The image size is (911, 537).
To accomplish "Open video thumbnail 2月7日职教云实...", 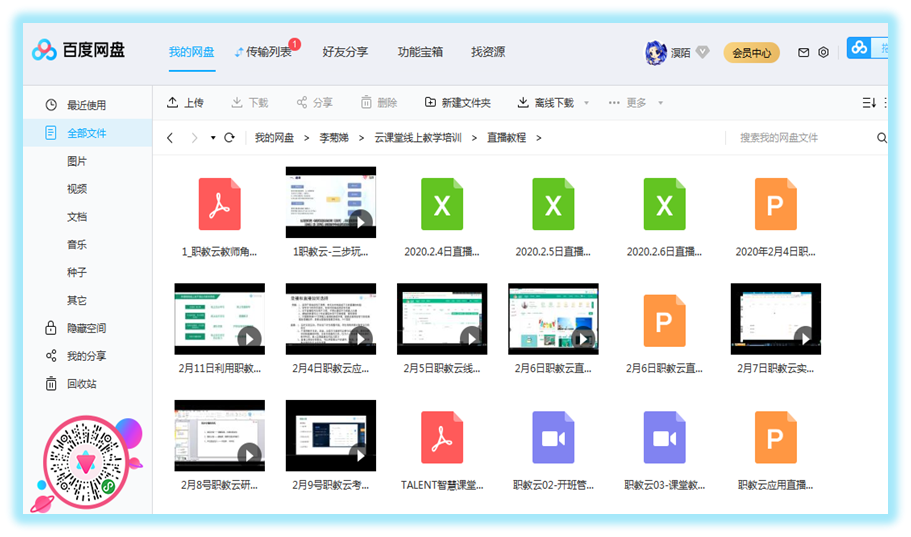I will coord(776,319).
